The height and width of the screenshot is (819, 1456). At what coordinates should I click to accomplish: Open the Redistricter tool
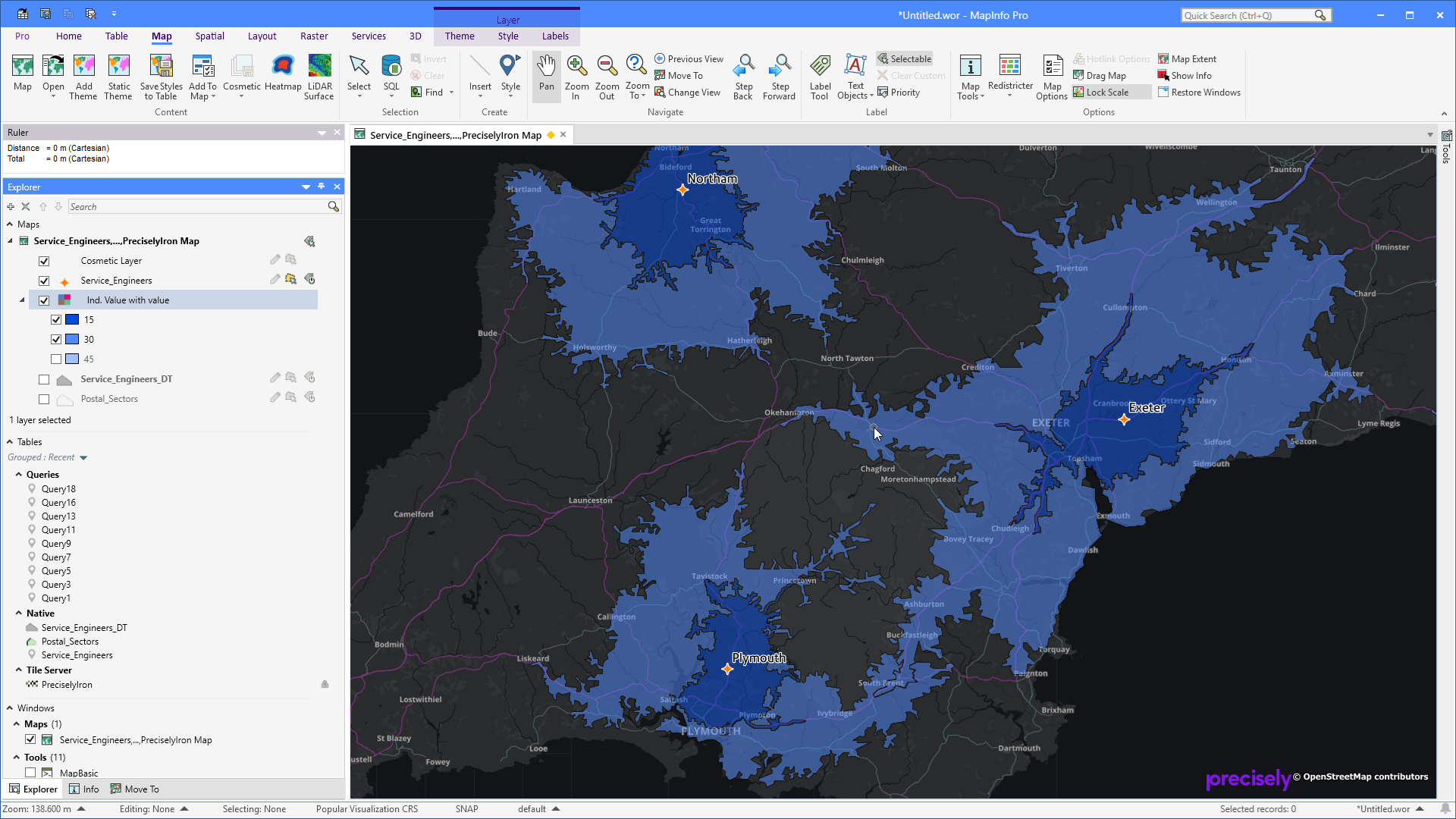tap(1010, 75)
